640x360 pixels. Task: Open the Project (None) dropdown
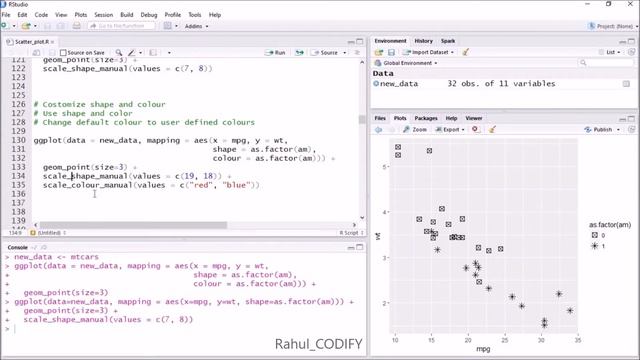point(613,26)
